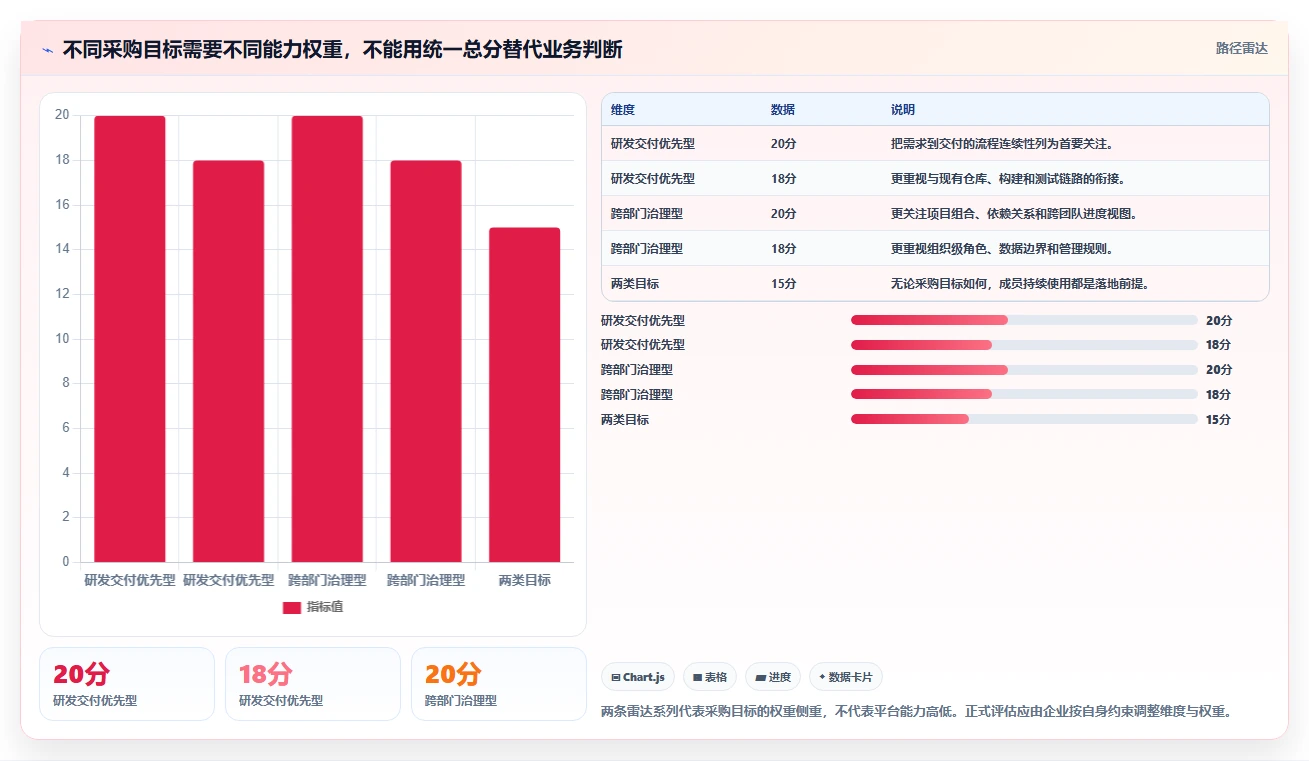Screen dimensions: 1309x761
Task: Toggle the 指标值 legend color swatch
Action: point(292,607)
